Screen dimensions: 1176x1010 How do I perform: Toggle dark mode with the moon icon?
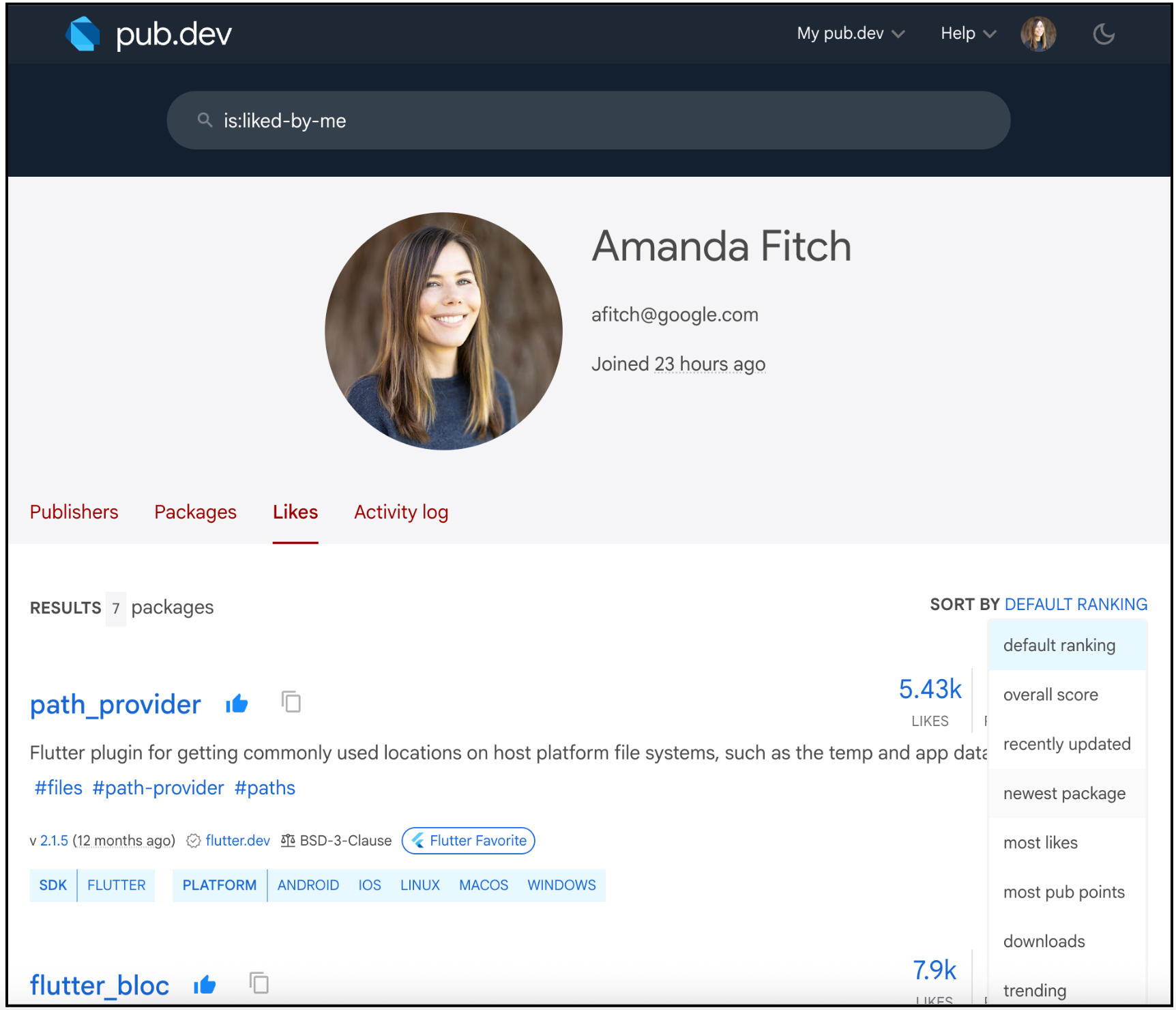[1104, 33]
